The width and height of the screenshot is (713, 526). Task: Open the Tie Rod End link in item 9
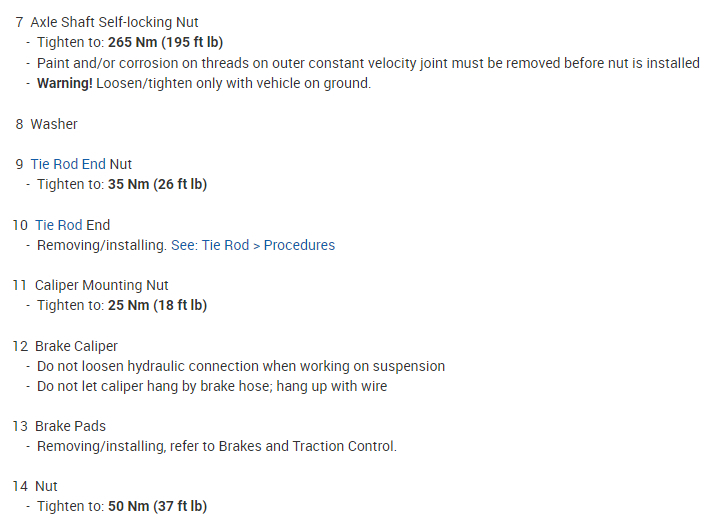tap(67, 164)
